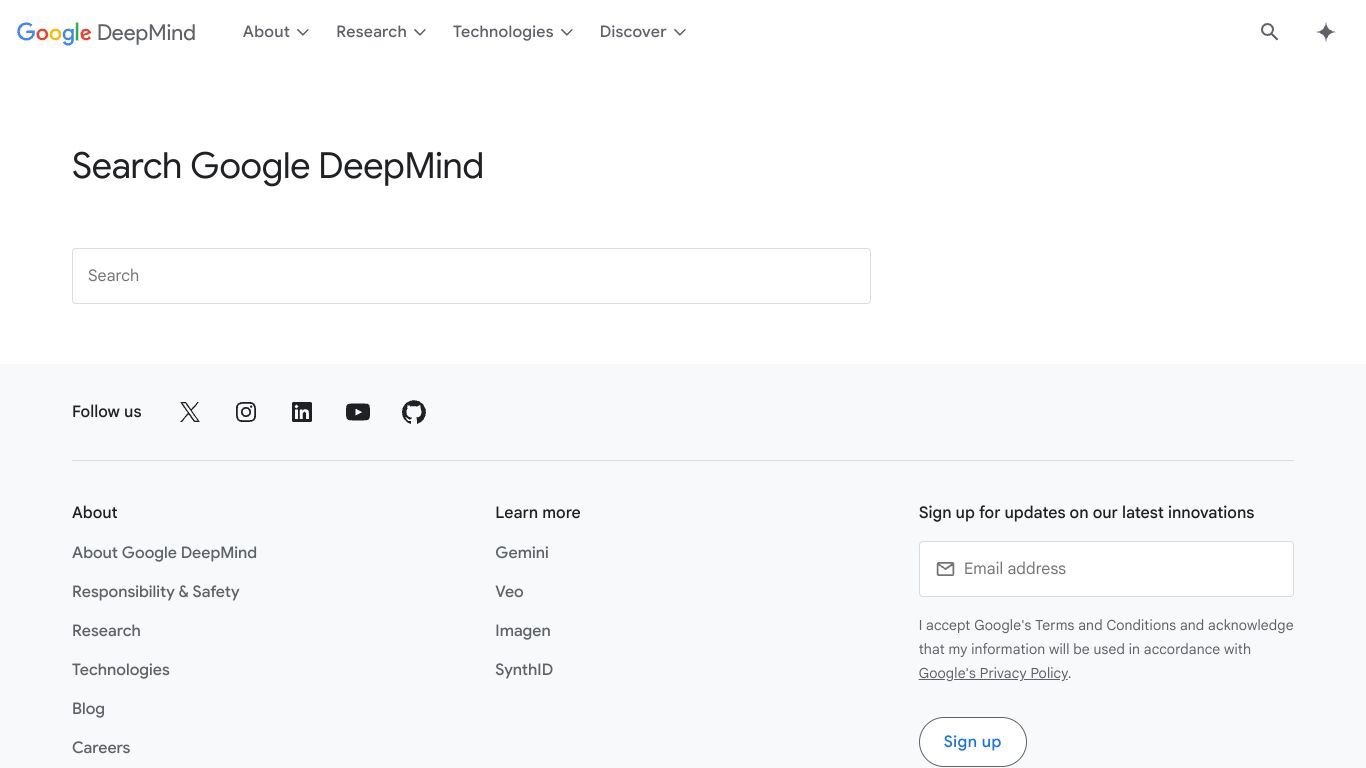This screenshot has width=1366, height=768.
Task: Open the SynthID footer link
Action: [x=524, y=670]
